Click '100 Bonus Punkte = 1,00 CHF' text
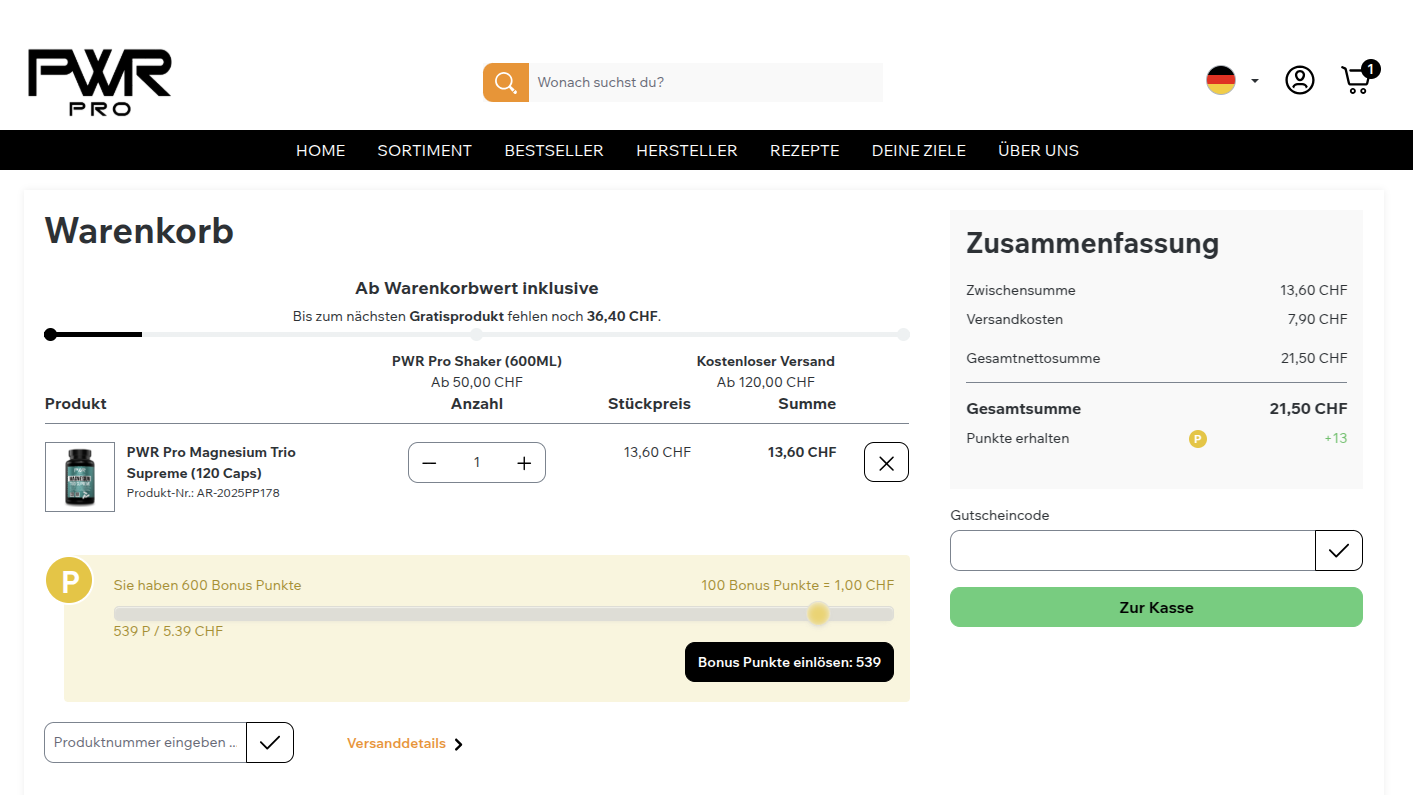The width and height of the screenshot is (1413, 795). (x=797, y=585)
